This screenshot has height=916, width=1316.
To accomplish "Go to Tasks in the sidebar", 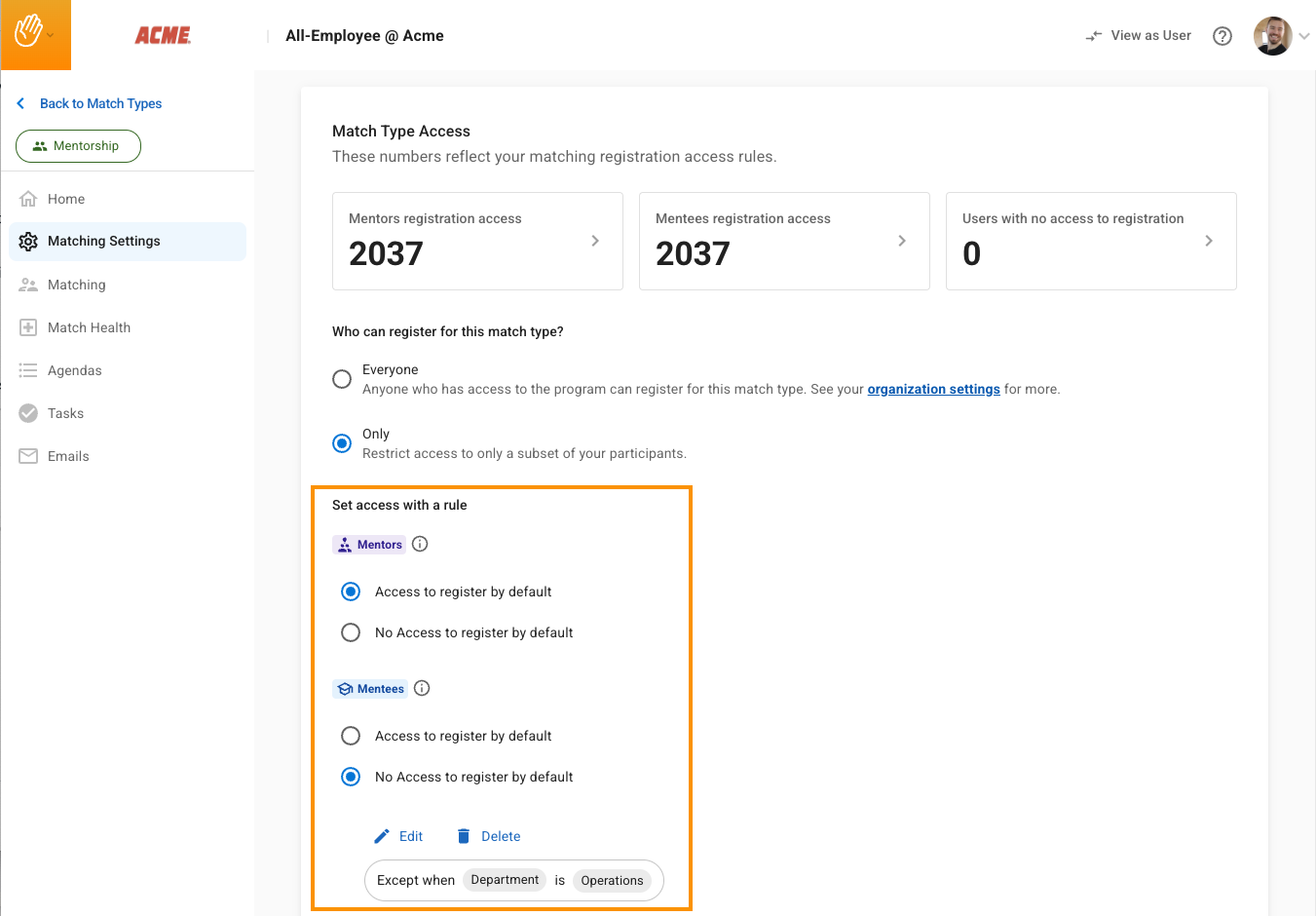I will [65, 413].
